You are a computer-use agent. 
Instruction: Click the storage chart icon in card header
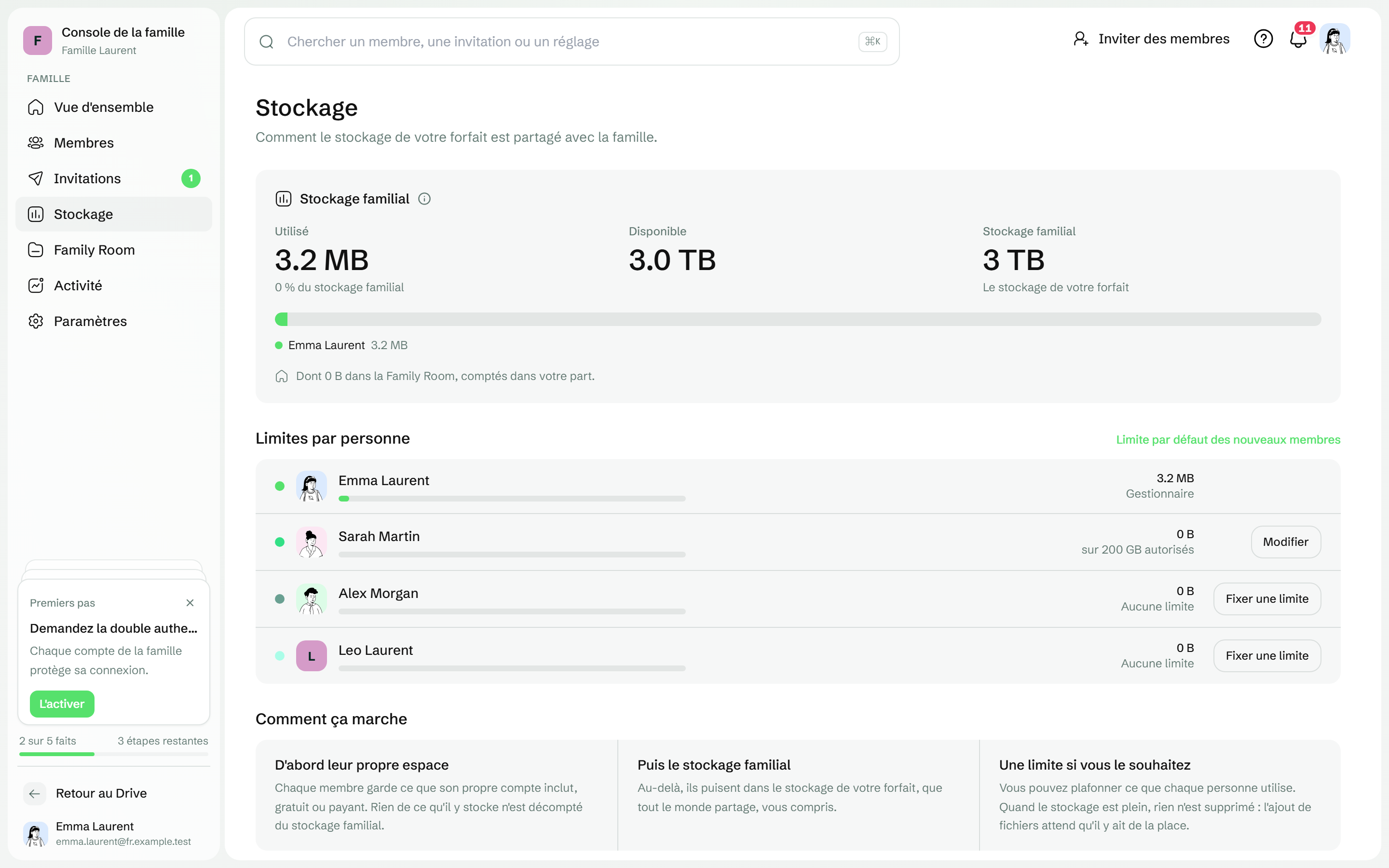[x=284, y=199]
